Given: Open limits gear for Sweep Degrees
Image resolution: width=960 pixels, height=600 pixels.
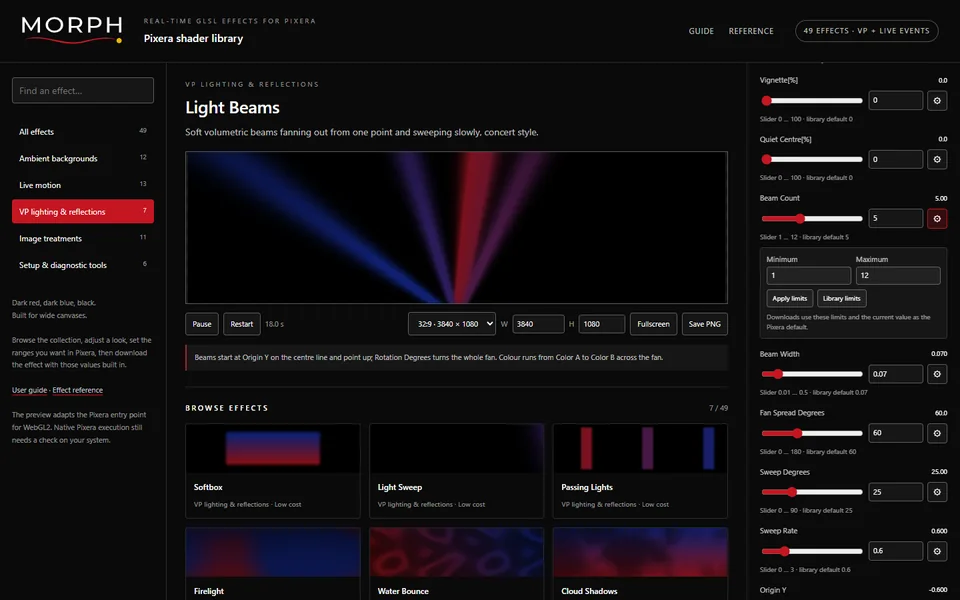Looking at the screenshot, I should [937, 492].
